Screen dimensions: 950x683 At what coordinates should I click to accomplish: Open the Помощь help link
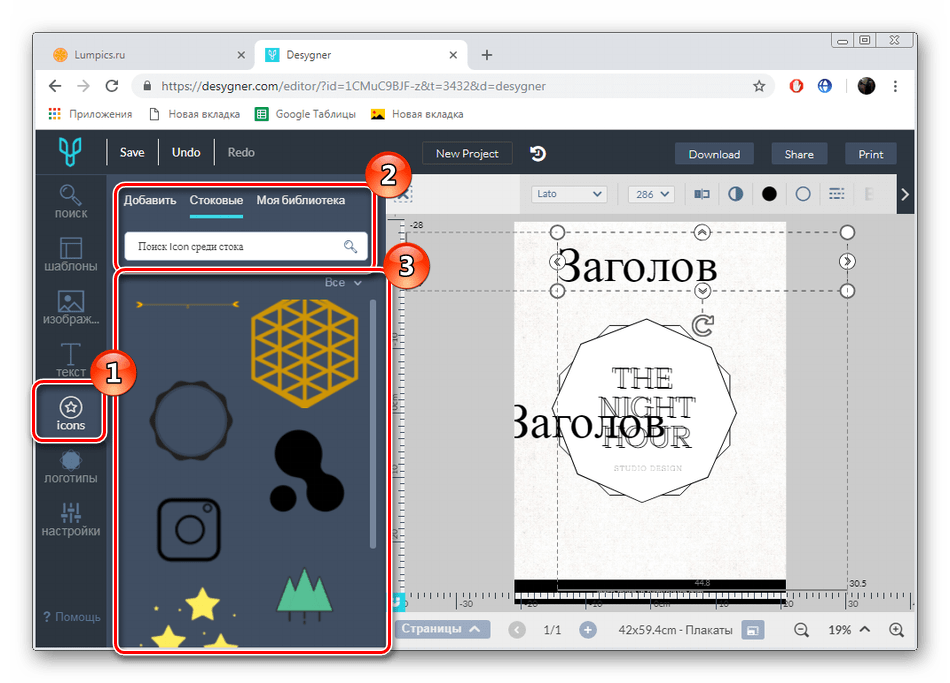72,617
